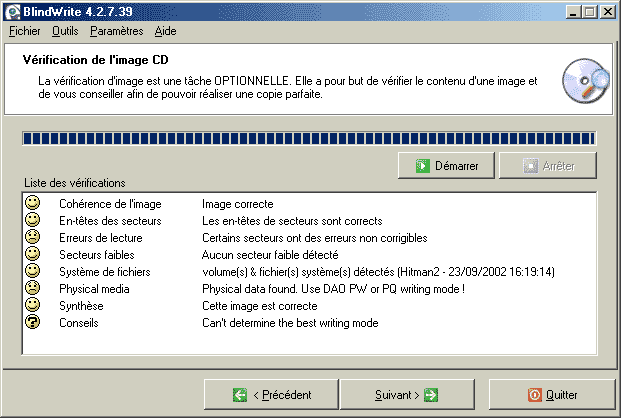Click the question mark icon next to Conseils
Viewport: 621px width, 418px height.
coord(32,322)
